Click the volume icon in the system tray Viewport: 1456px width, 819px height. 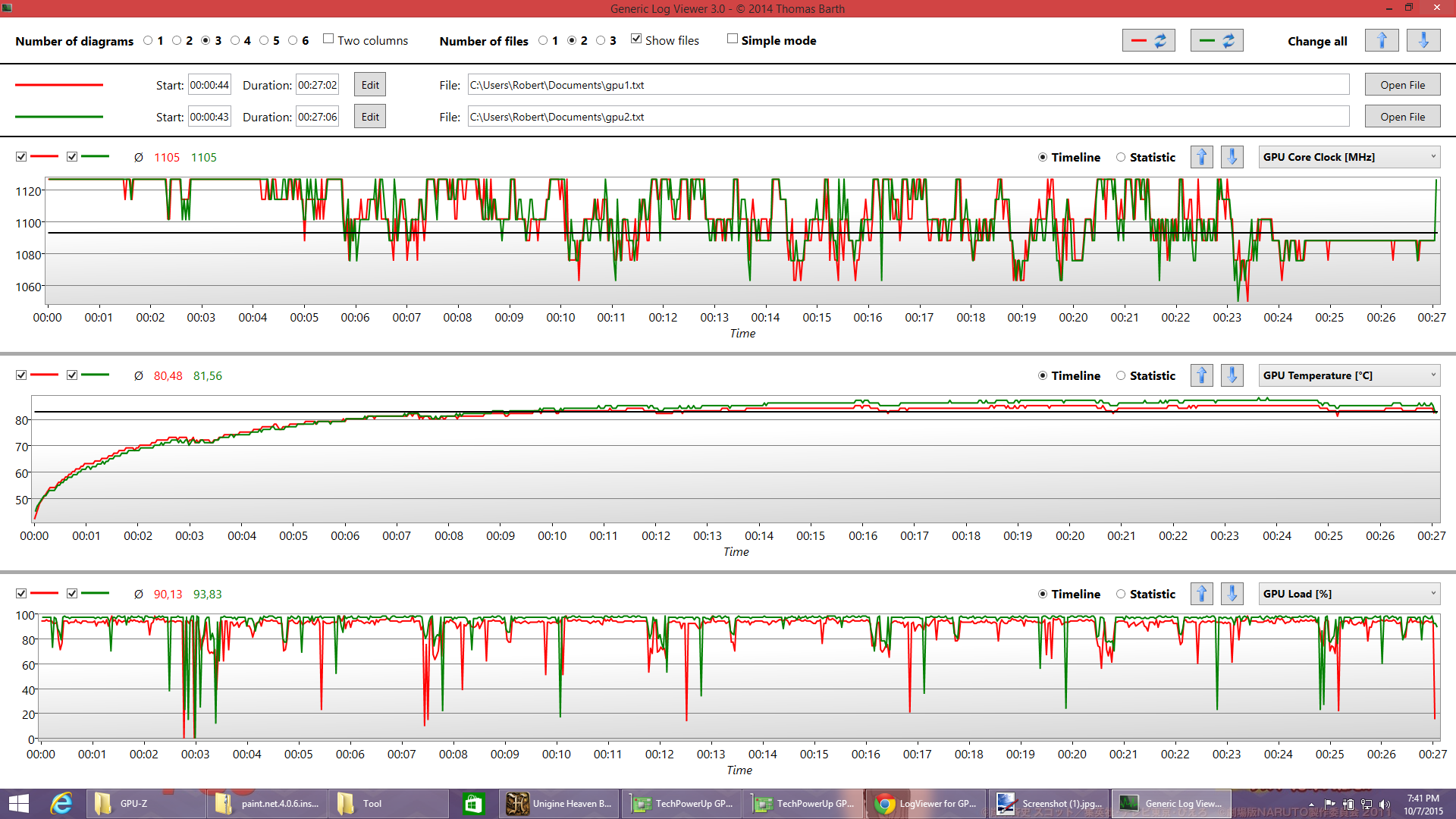pyautogui.click(x=1385, y=805)
